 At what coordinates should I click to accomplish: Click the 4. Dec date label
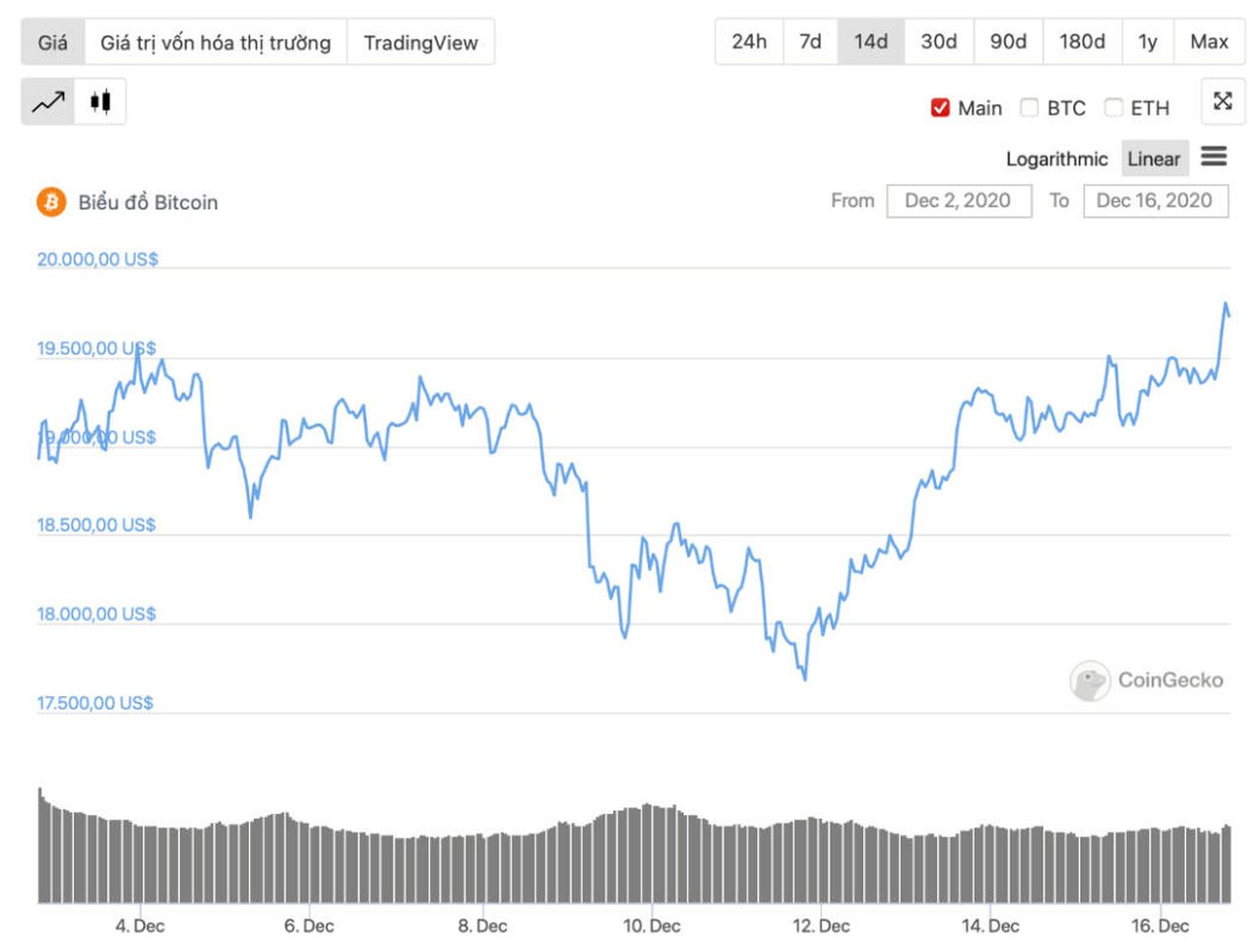coord(140,926)
